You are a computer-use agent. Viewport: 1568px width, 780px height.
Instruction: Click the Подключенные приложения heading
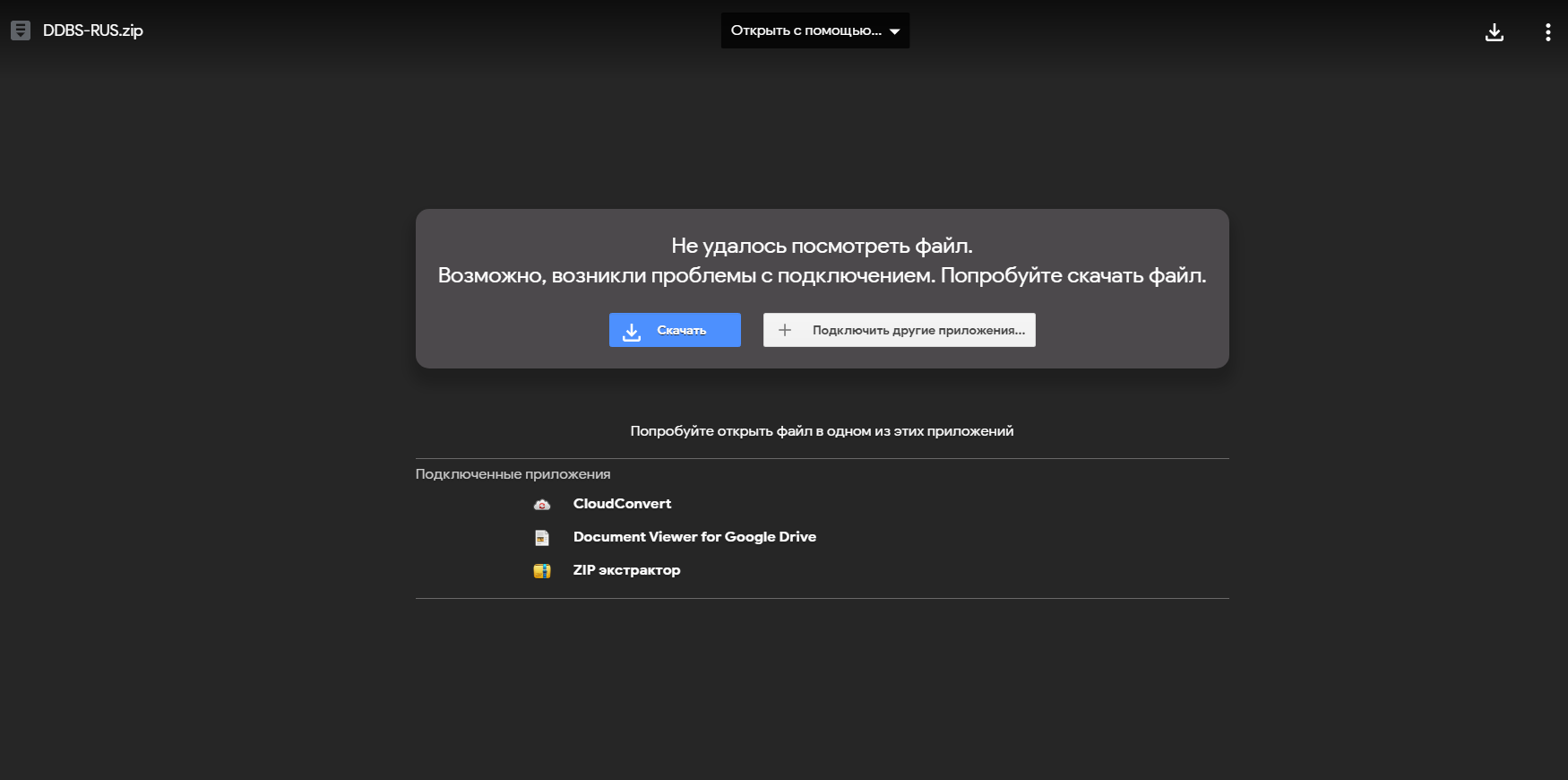513,474
